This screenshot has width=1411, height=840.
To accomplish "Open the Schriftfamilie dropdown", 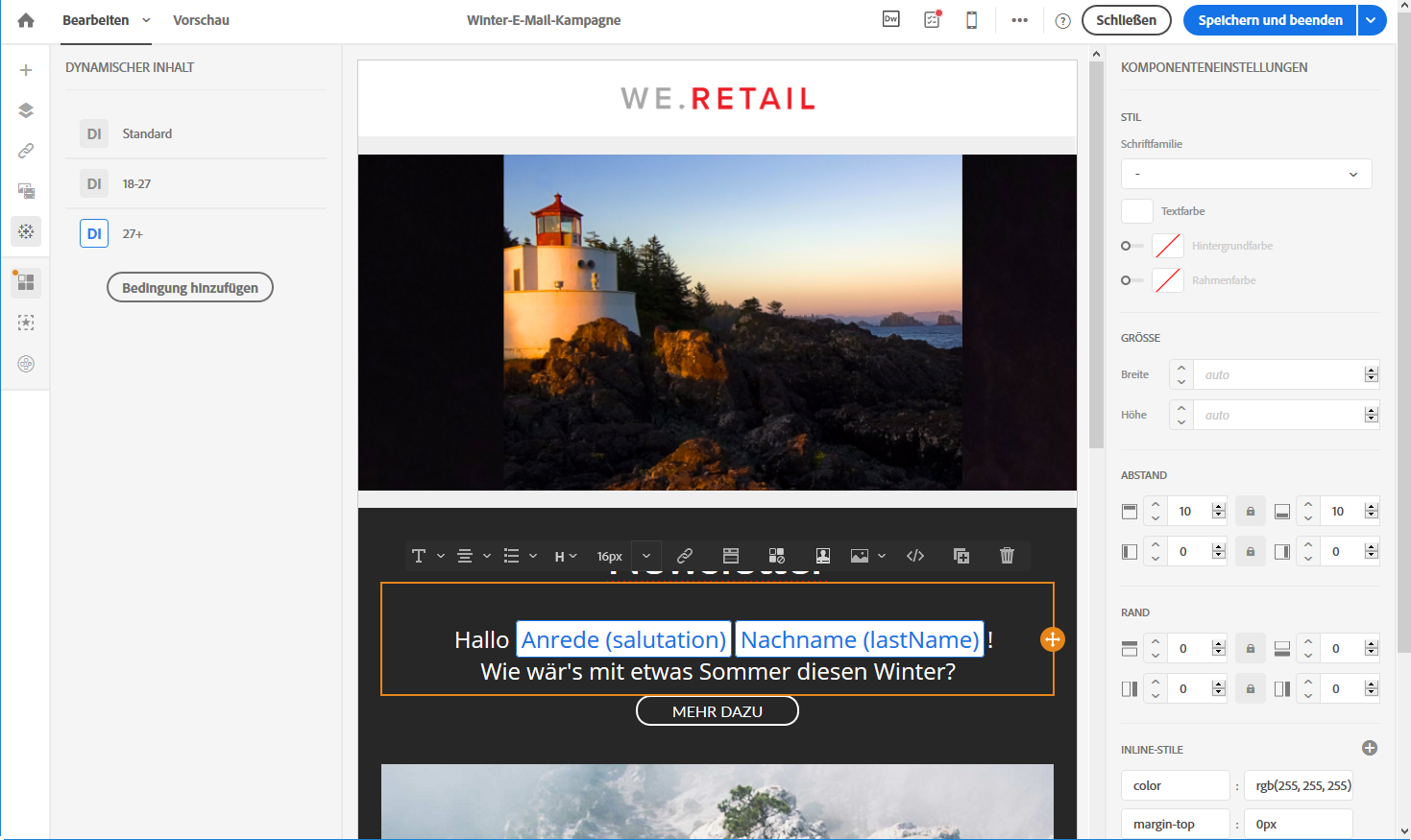I will click(1246, 174).
